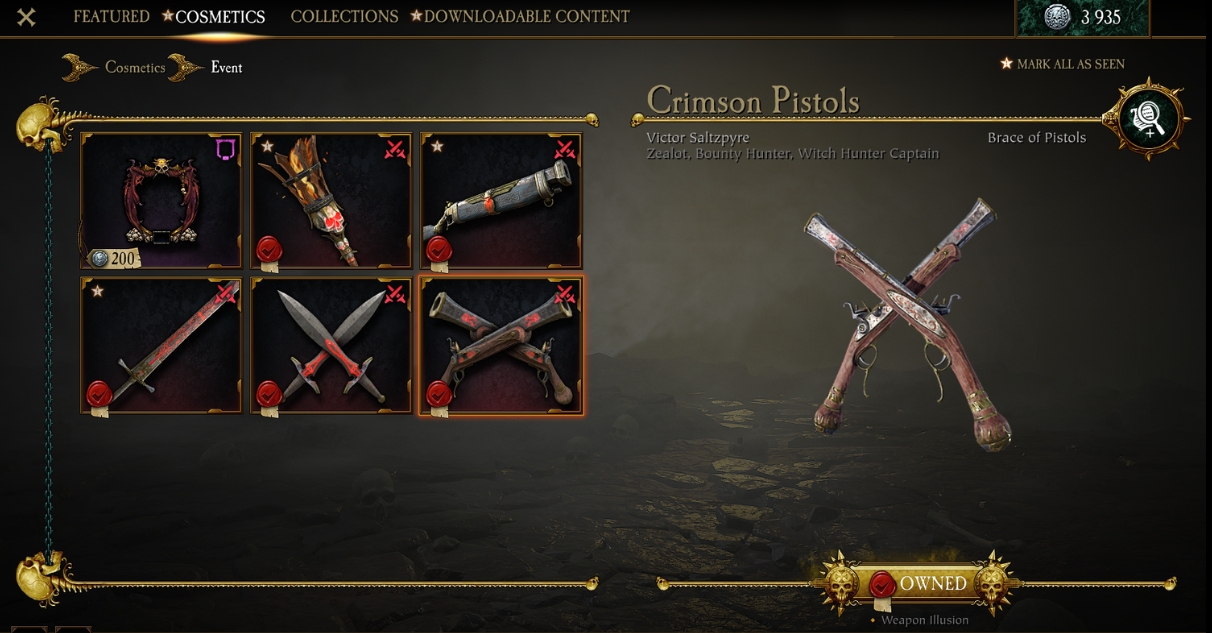Select the crimson blunderbuss weapon thumbnail
This screenshot has height=633, width=1212.
501,201
